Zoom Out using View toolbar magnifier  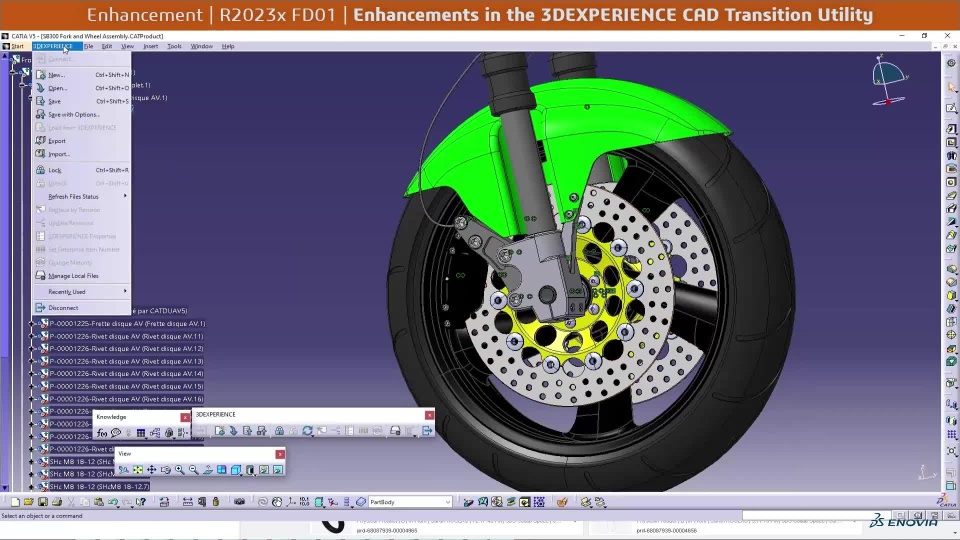click(x=193, y=470)
